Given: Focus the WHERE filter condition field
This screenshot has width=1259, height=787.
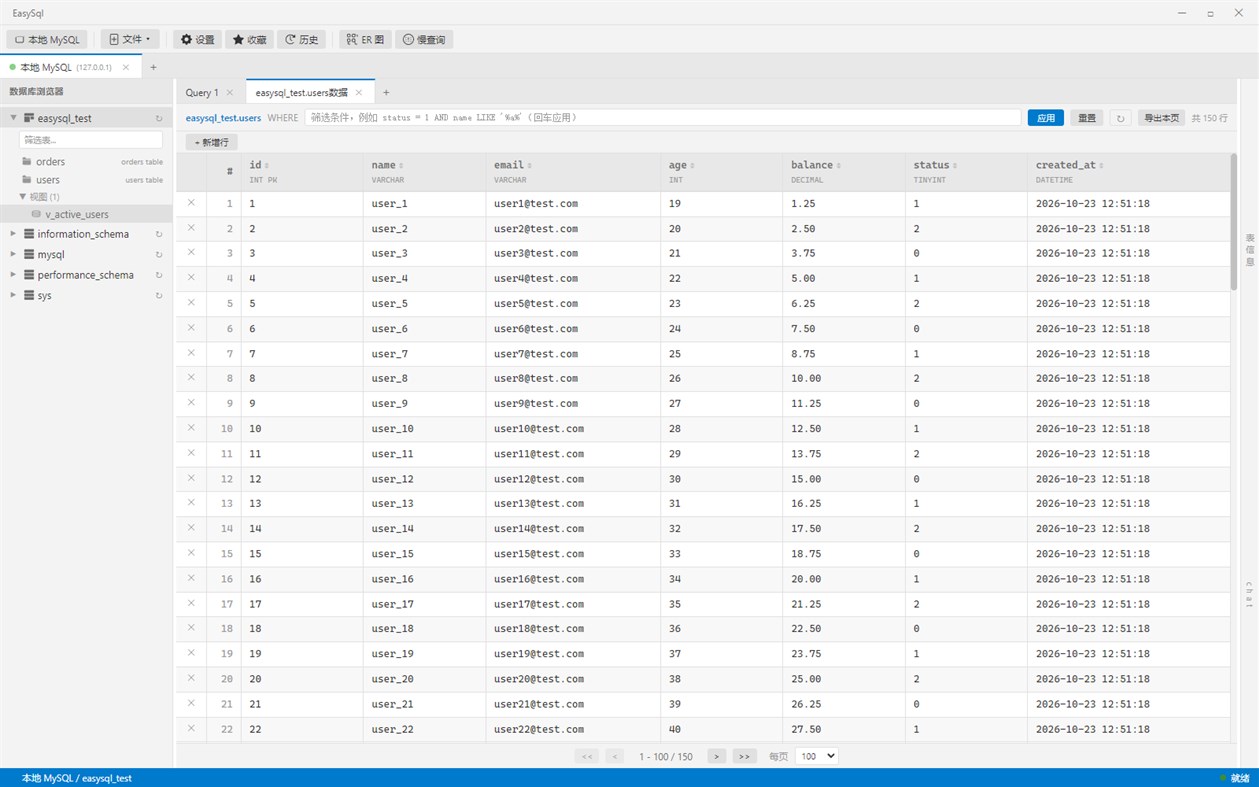Looking at the screenshot, I should click(x=663, y=118).
